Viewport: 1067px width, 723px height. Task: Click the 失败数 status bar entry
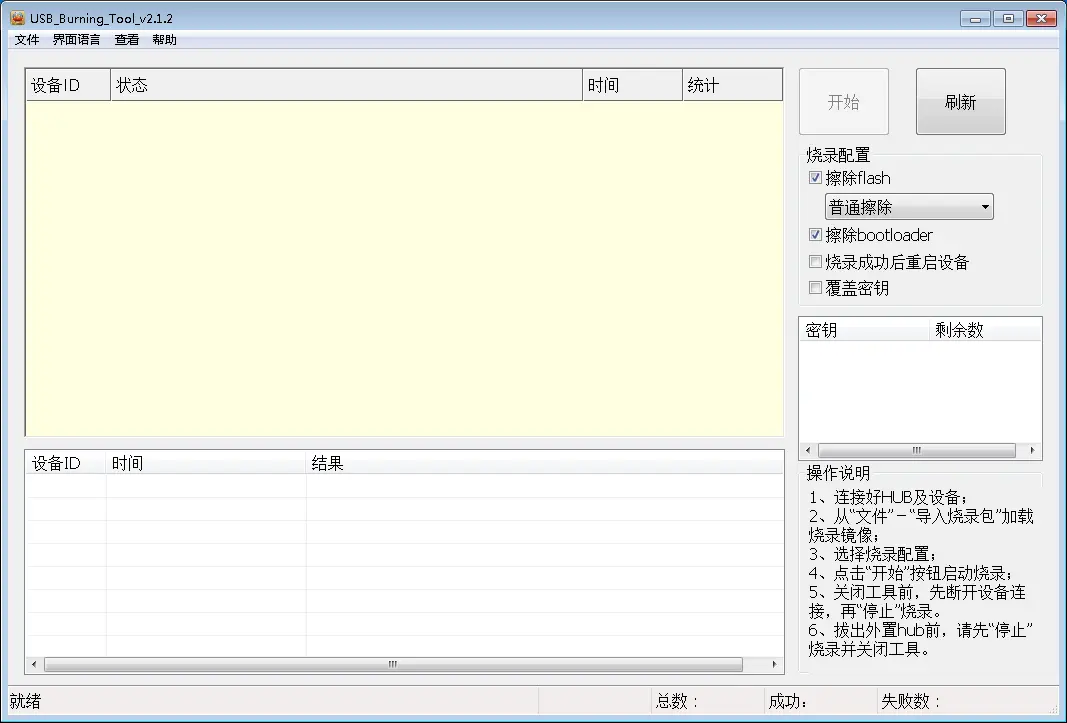click(x=910, y=701)
